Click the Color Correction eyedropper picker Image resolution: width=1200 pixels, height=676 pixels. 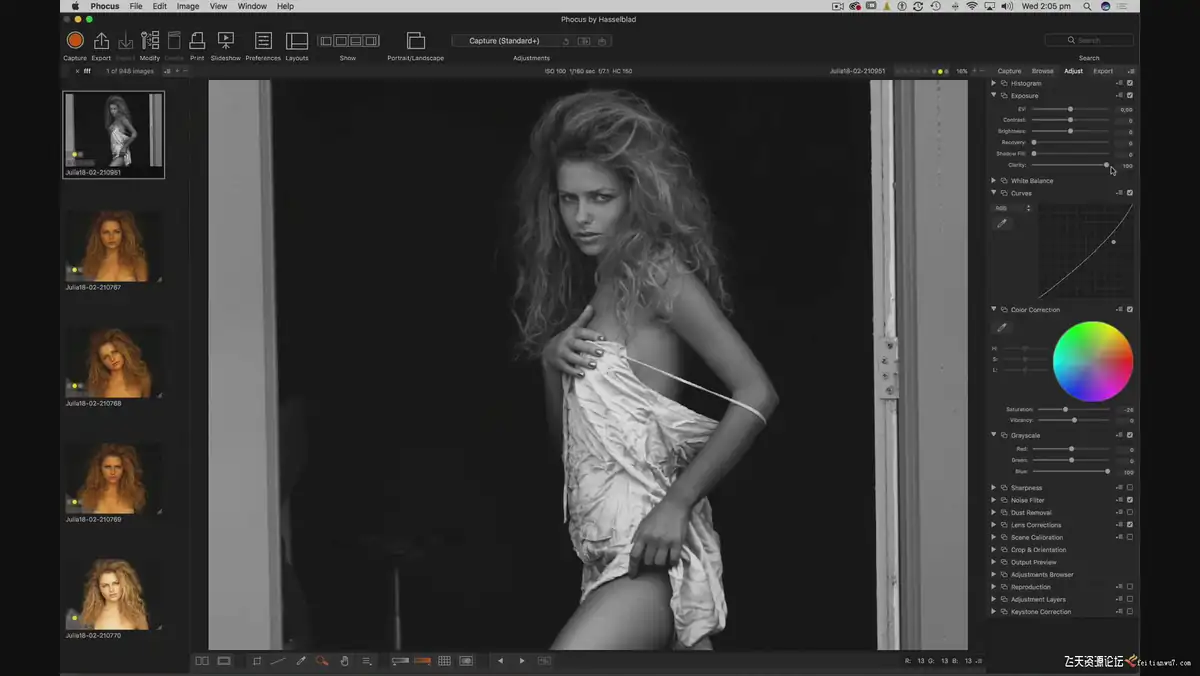1001,327
